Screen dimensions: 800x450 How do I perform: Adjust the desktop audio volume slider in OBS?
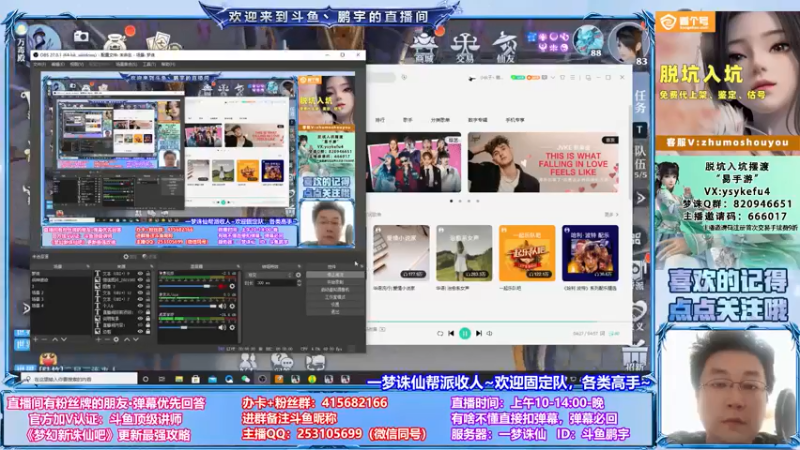click(x=187, y=328)
